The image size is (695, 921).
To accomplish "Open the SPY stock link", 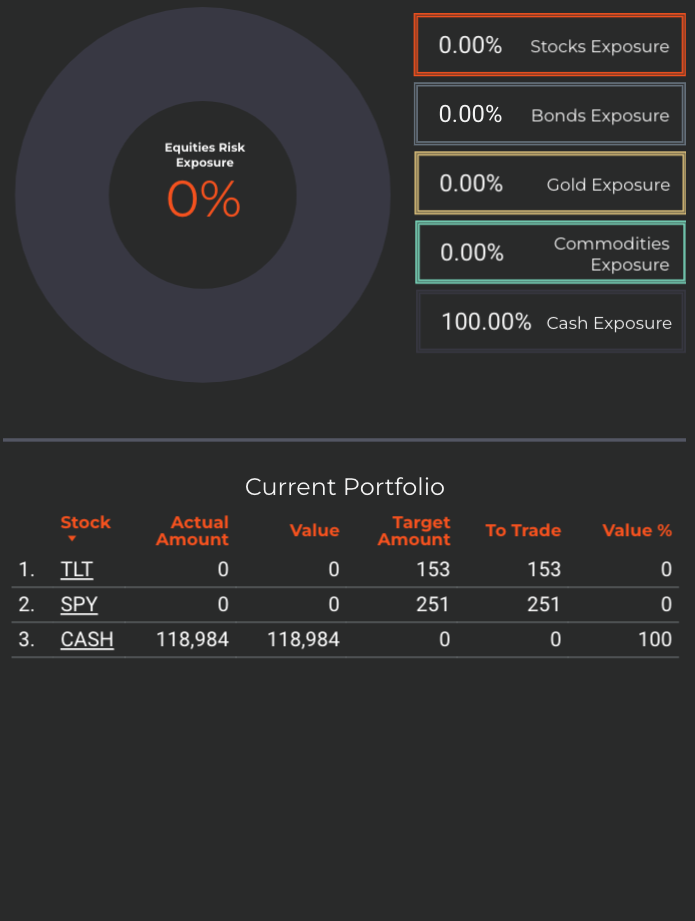I will point(79,604).
